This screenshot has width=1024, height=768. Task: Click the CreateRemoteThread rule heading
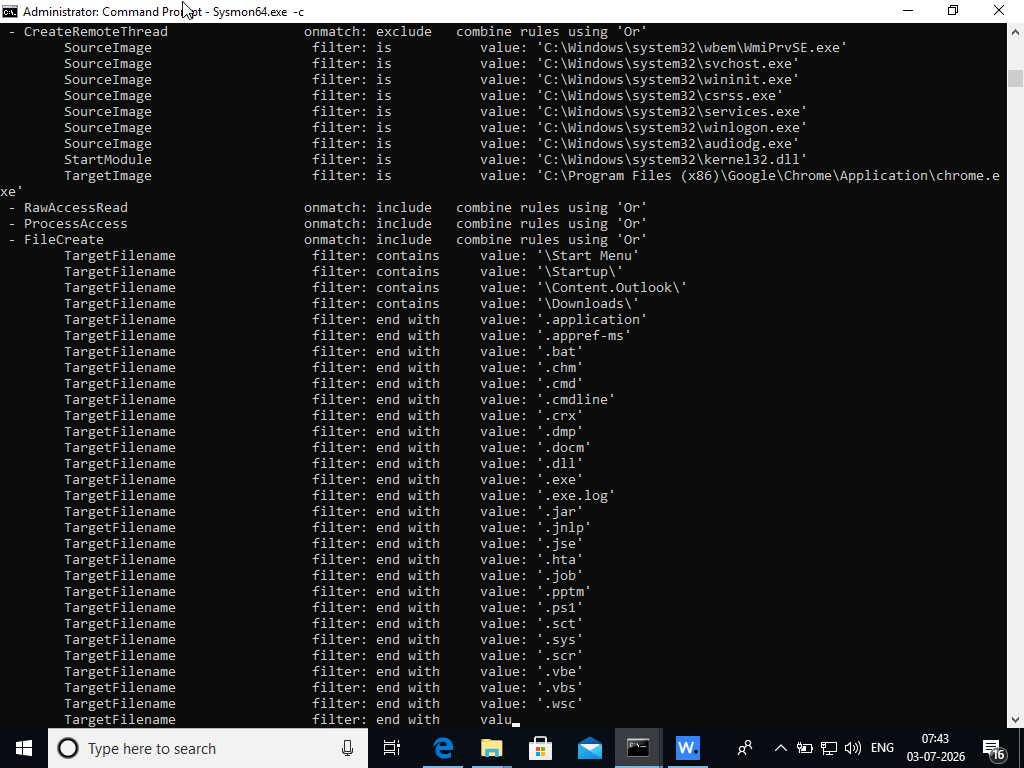tap(96, 31)
